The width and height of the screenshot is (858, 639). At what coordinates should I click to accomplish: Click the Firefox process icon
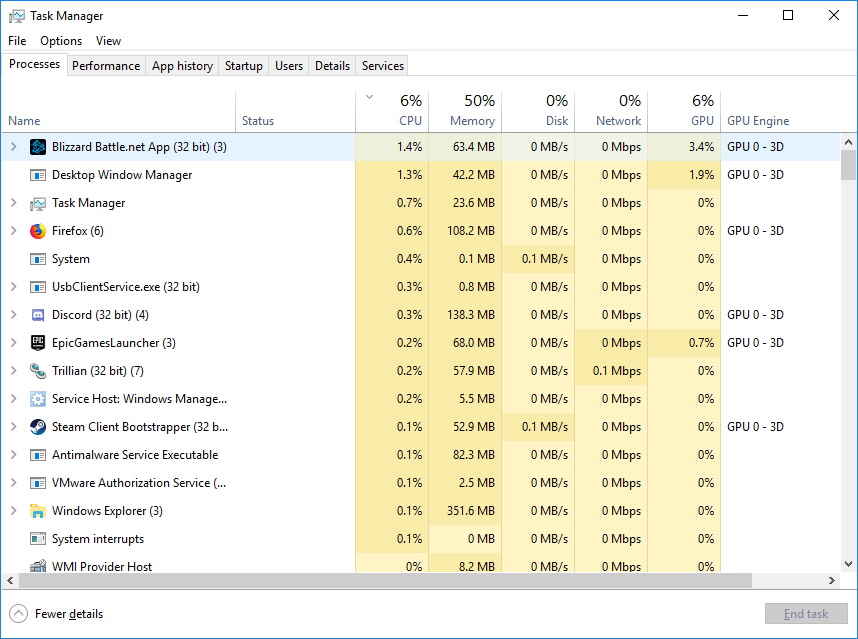point(38,231)
